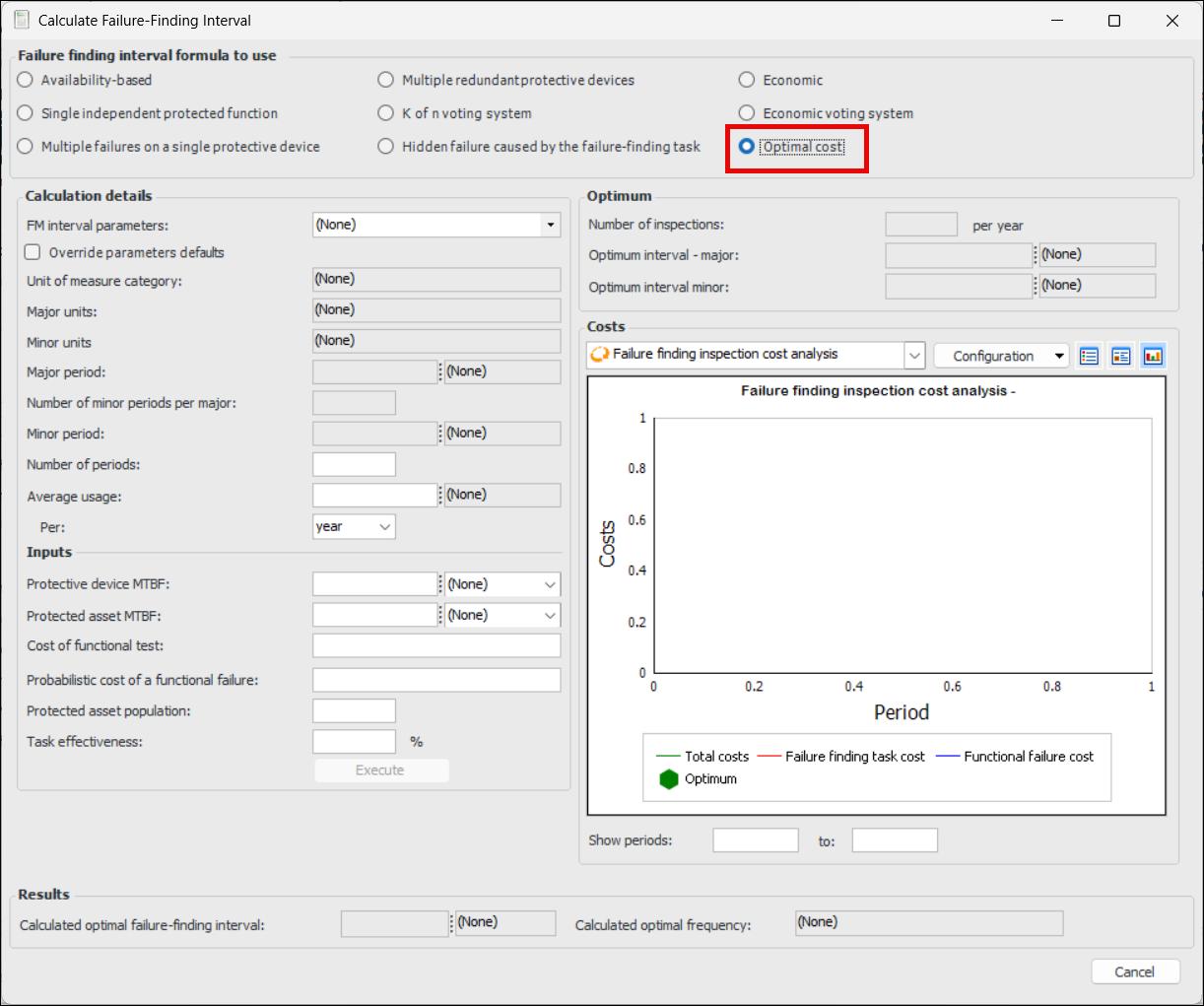Expand the cost analysis type dropdown arrow
Viewport: 1204px width, 1006px height.
click(914, 355)
